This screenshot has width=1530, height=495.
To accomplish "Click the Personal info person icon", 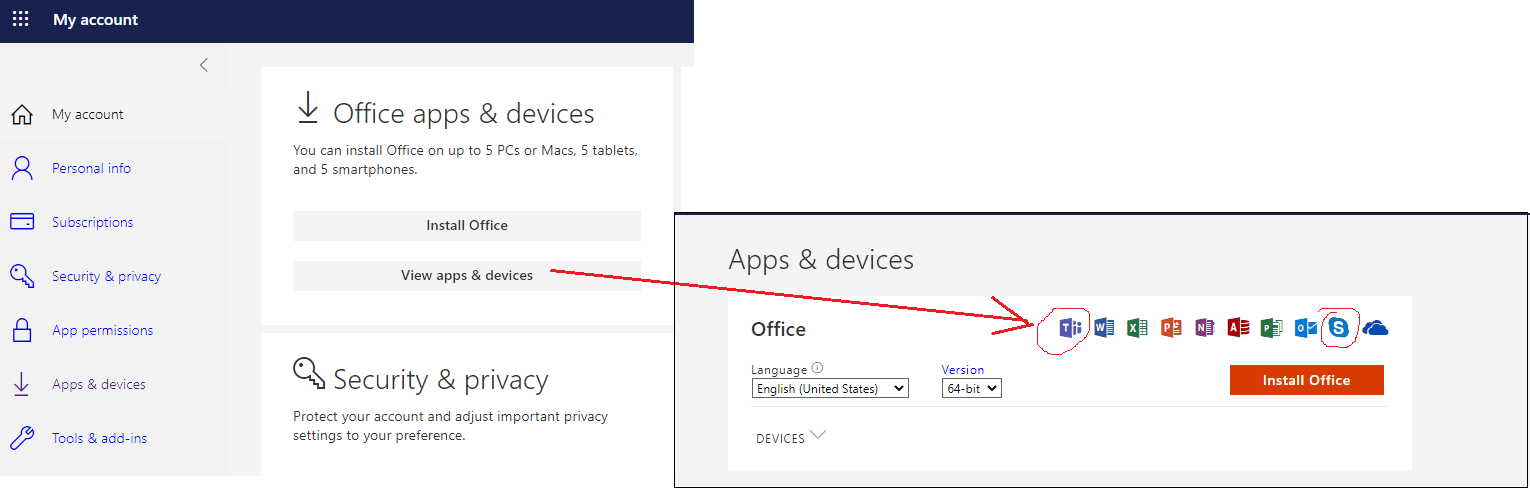I will 22,168.
